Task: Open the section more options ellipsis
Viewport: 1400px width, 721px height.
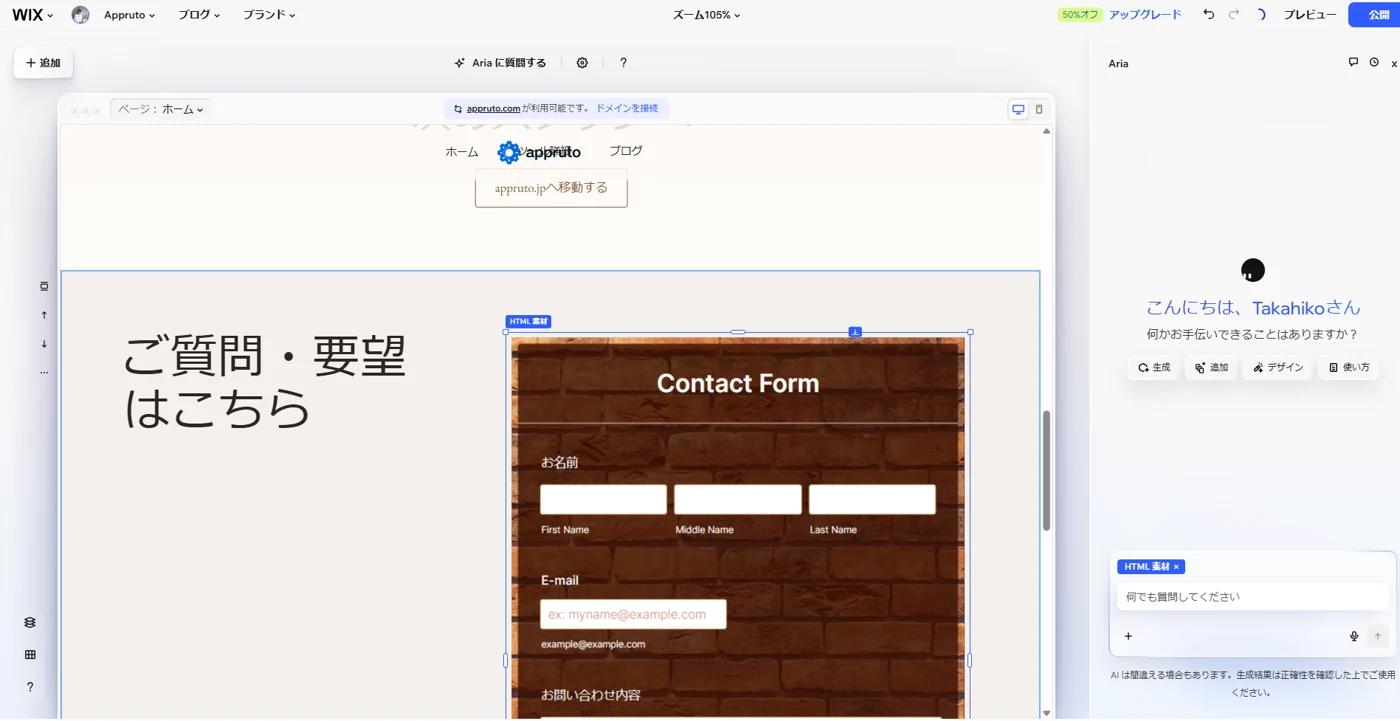Action: [44, 372]
